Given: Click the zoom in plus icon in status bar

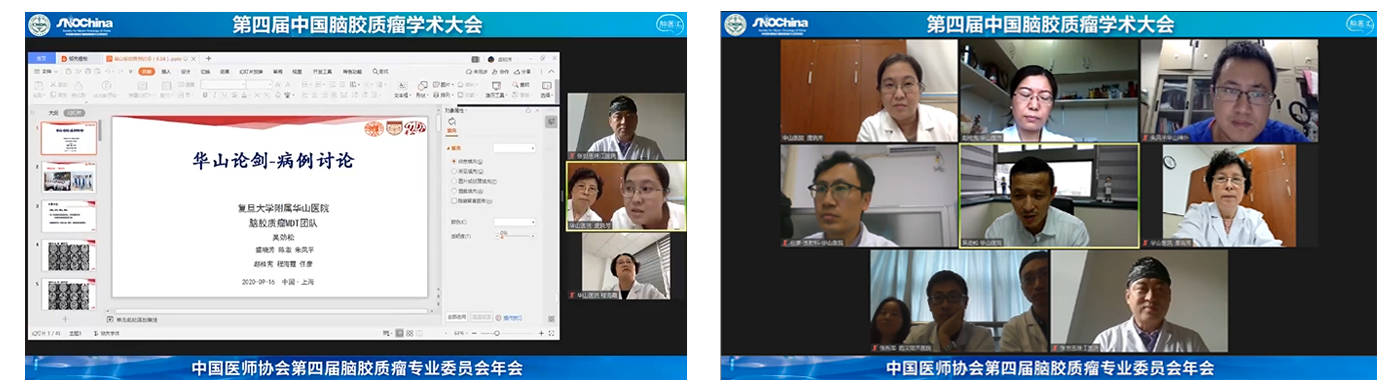Looking at the screenshot, I should pyautogui.click(x=541, y=334).
